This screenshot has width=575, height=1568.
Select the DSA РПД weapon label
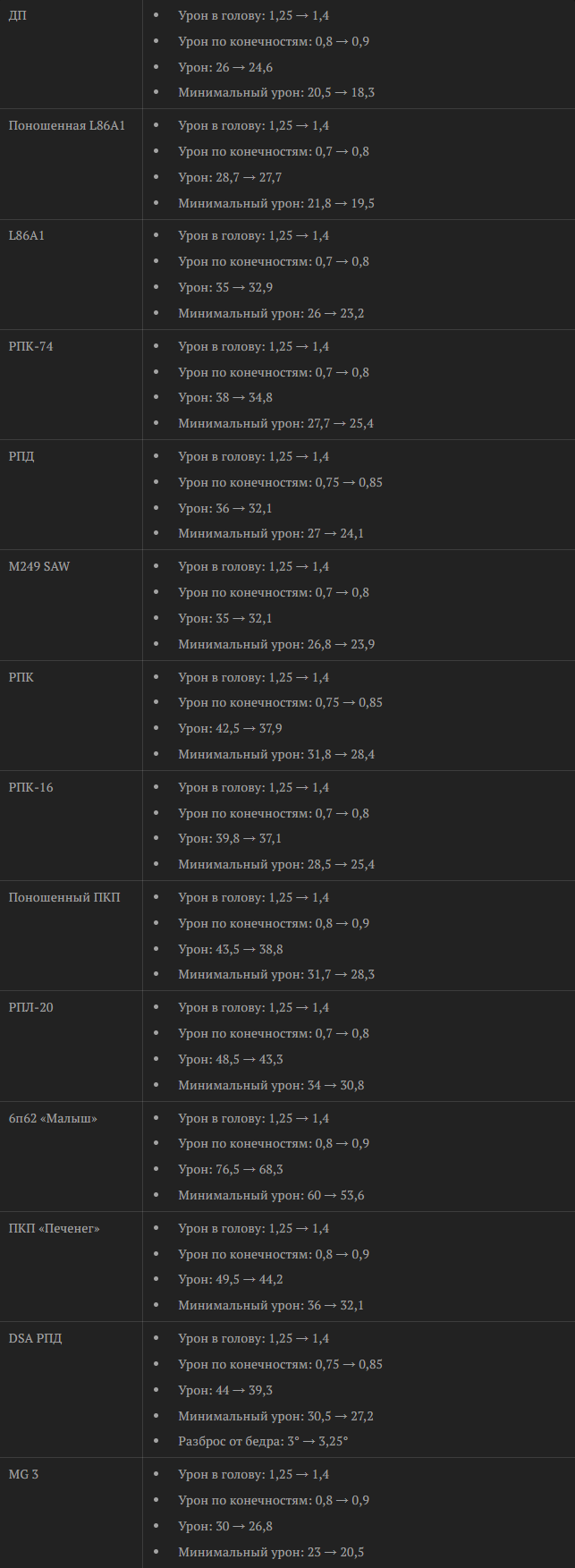coord(35,1338)
